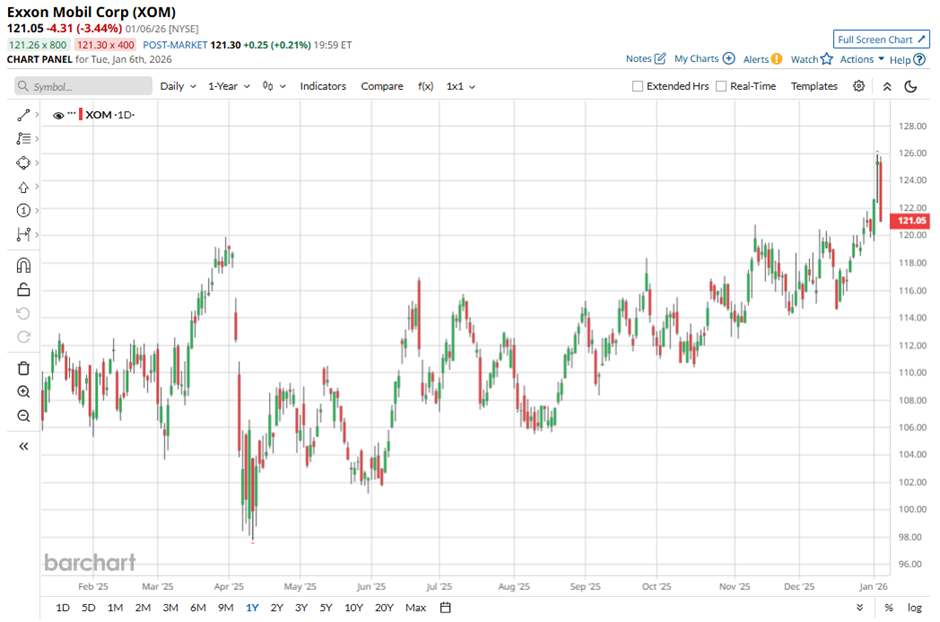Select the 10Y time range
This screenshot has height=622, width=940.
click(354, 608)
